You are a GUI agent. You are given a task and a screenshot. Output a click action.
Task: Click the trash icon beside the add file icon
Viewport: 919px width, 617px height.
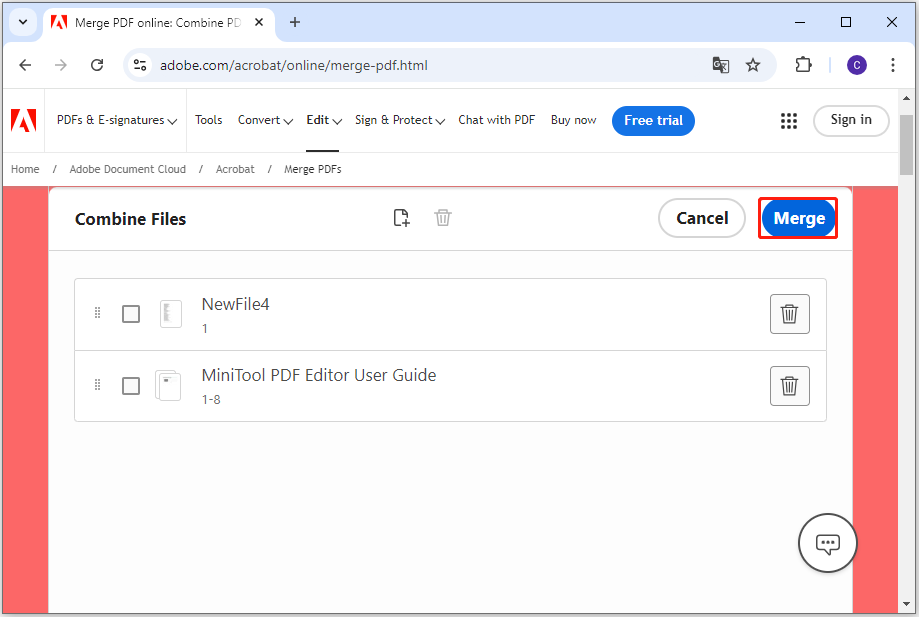point(443,218)
